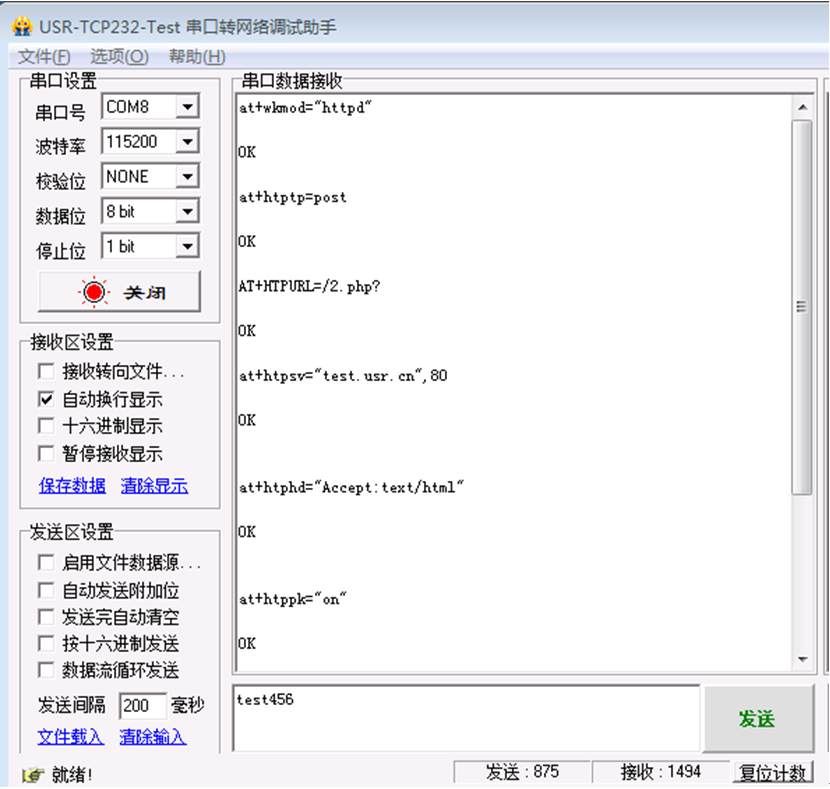Click the 发送间隔 interval input field
The image size is (830, 789).
[x=142, y=706]
